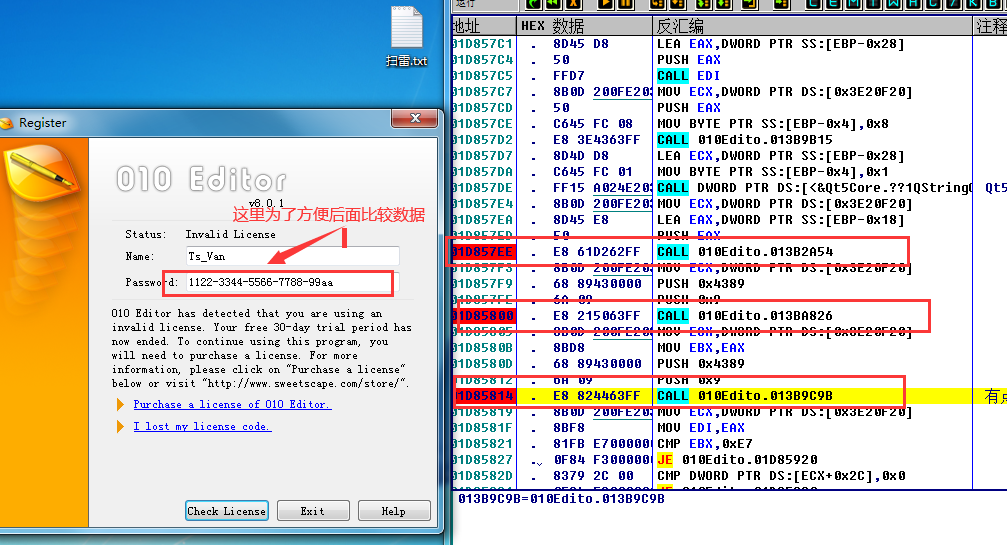Click the 地址 column header
The height and width of the screenshot is (545, 1007).
pyautogui.click(x=483, y=26)
